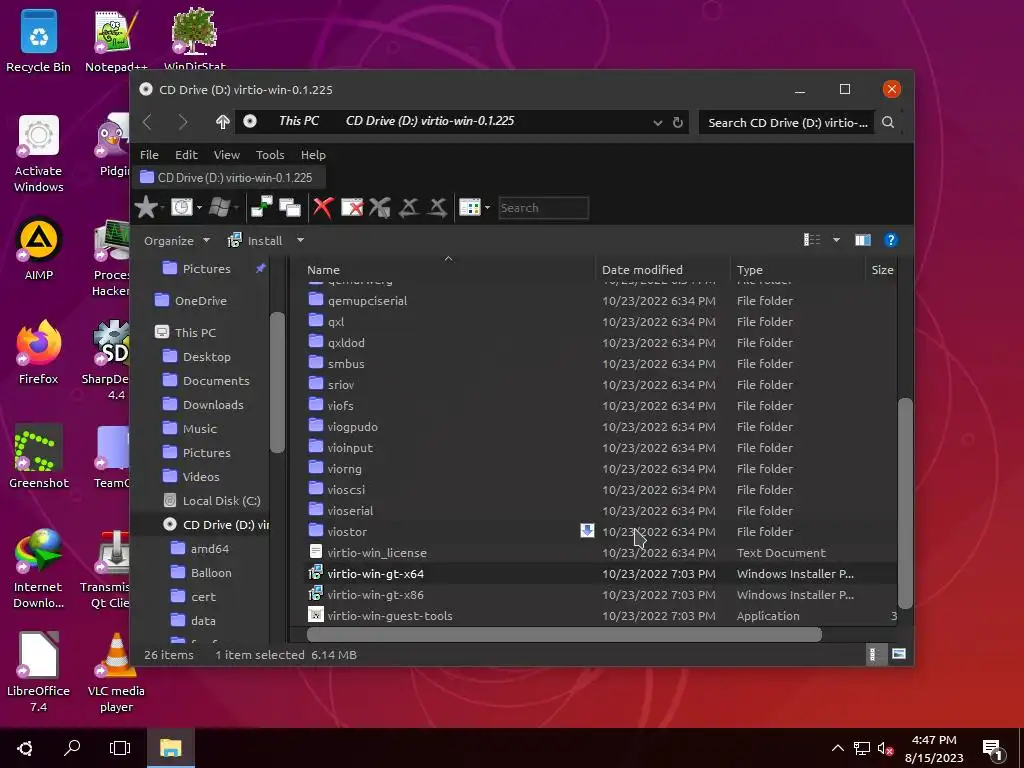Open Internet Download Manager desktop icon

(x=39, y=568)
